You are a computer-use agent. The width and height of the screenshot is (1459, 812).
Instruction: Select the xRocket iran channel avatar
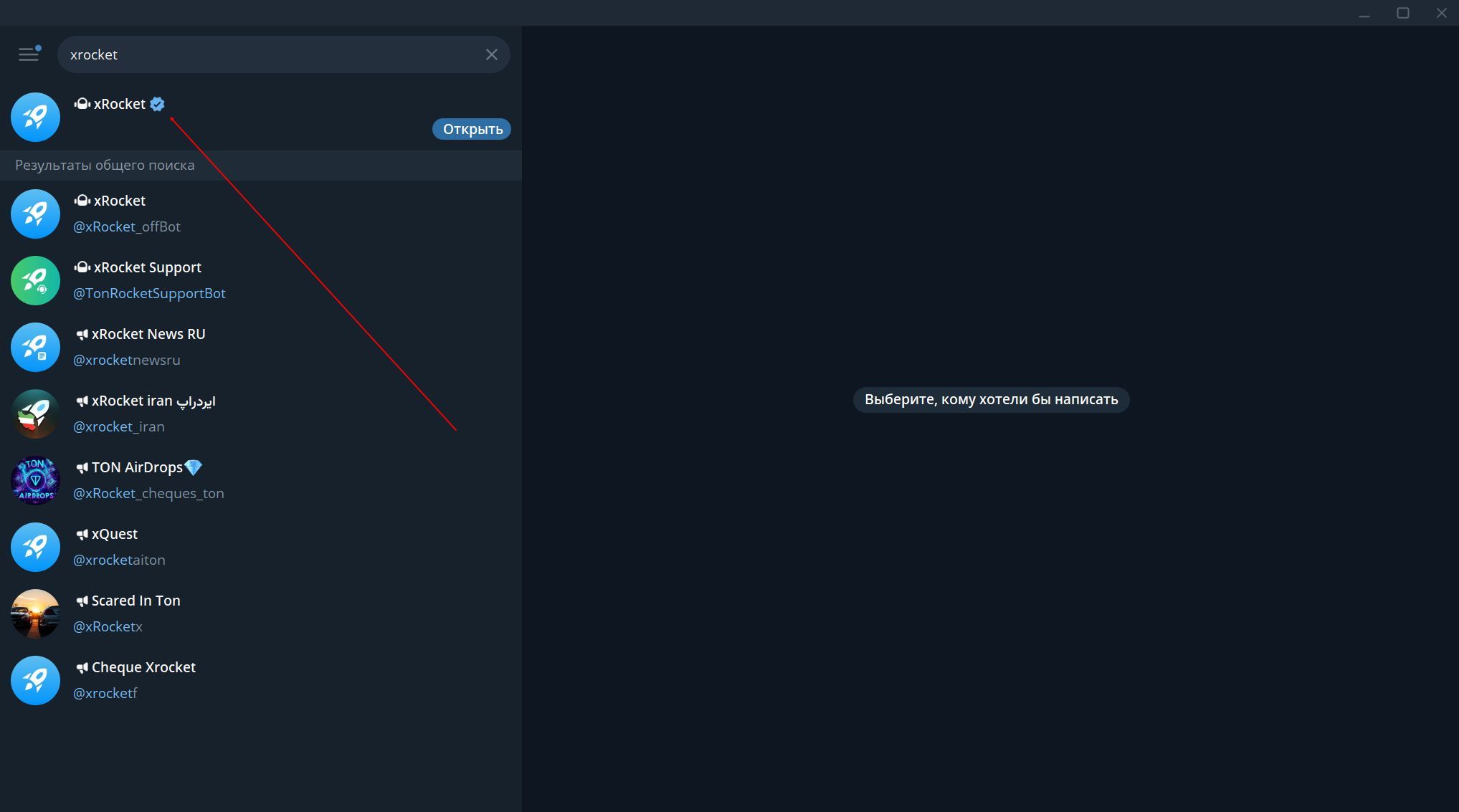coord(35,414)
